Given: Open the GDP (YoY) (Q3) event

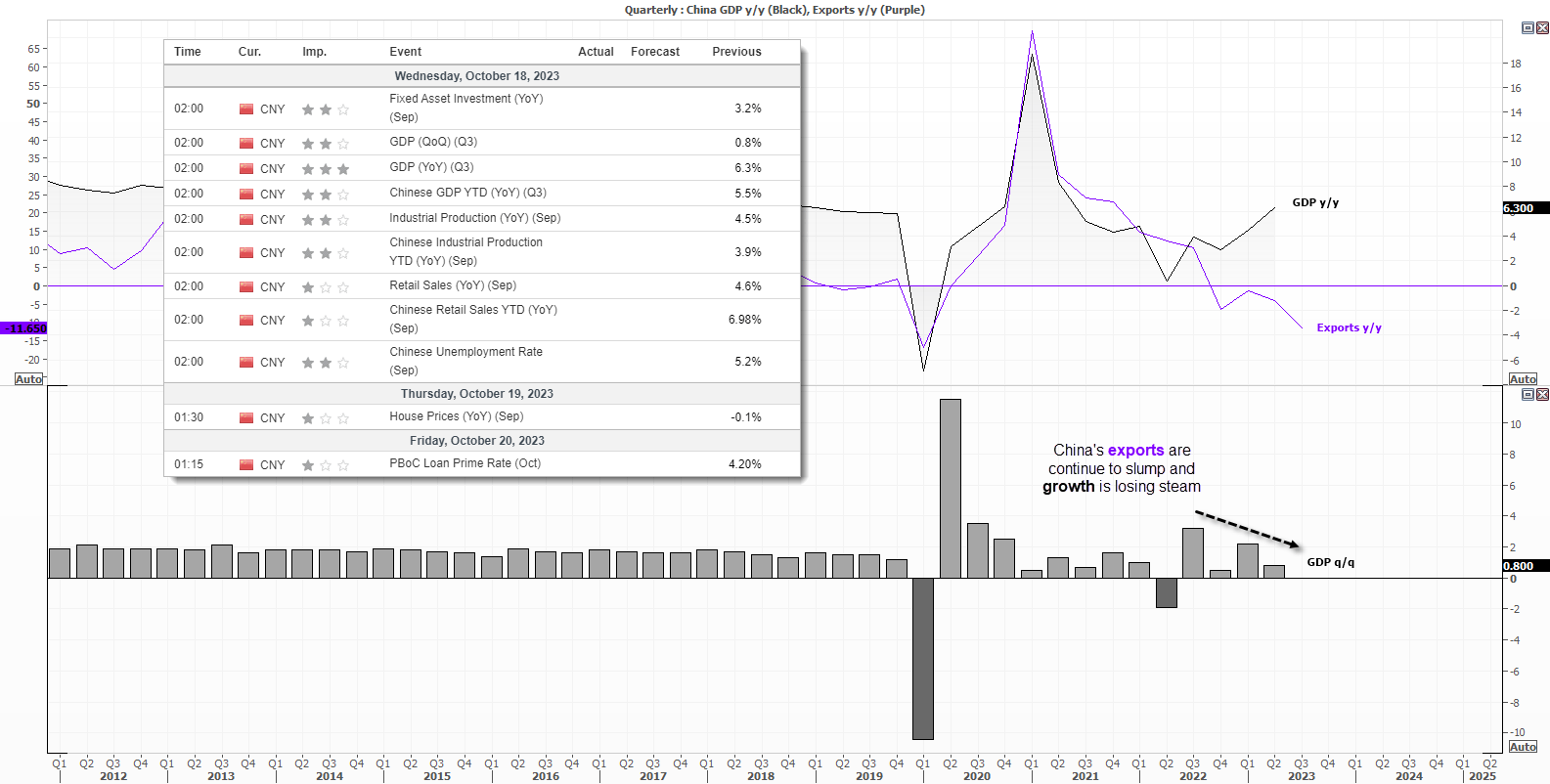Looking at the screenshot, I should tap(431, 167).
